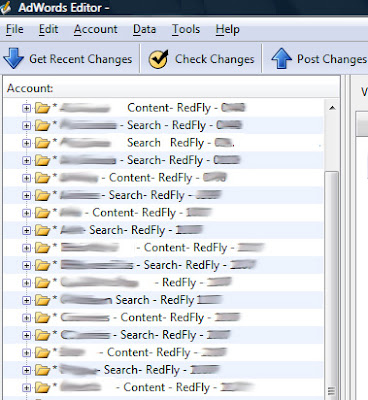Screen dimensions: 368x400
Task: Click the folder icon of the thirteenth campaign row
Action: [x=42, y=318]
